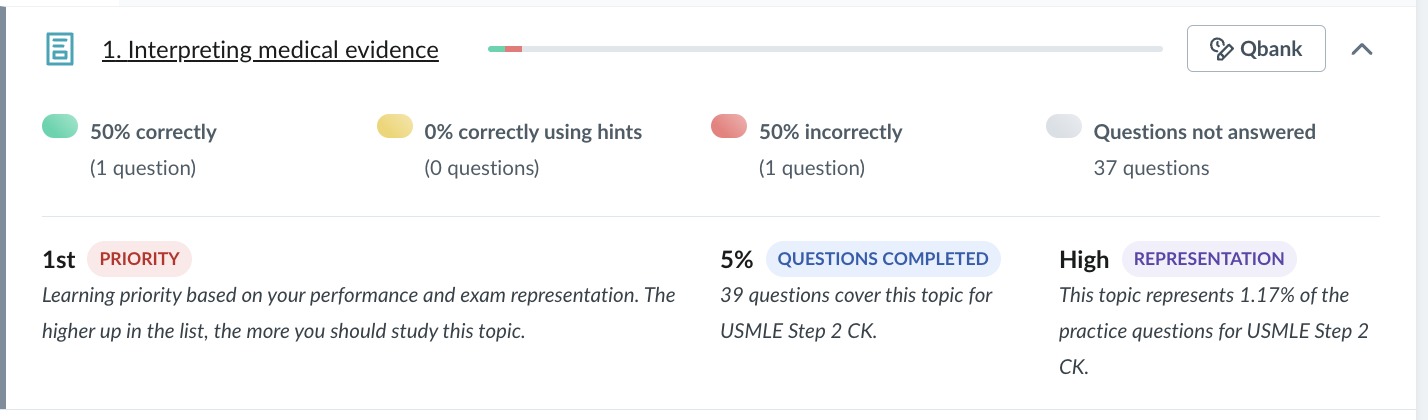This screenshot has width=1428, height=420.
Task: Open the Interpreting medical evidence article link
Action: pyautogui.click(x=270, y=49)
